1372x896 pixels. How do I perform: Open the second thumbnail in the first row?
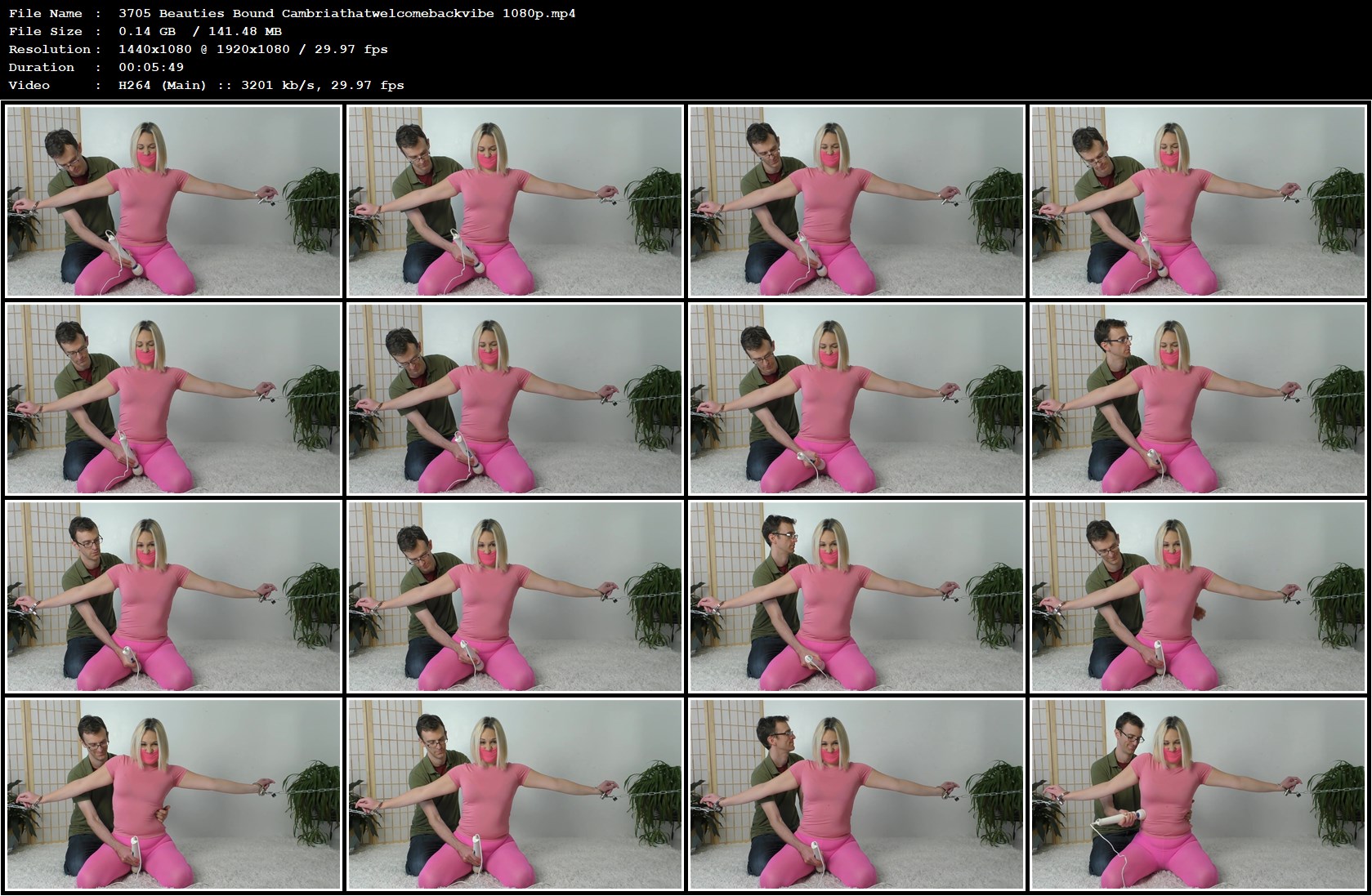515,201
